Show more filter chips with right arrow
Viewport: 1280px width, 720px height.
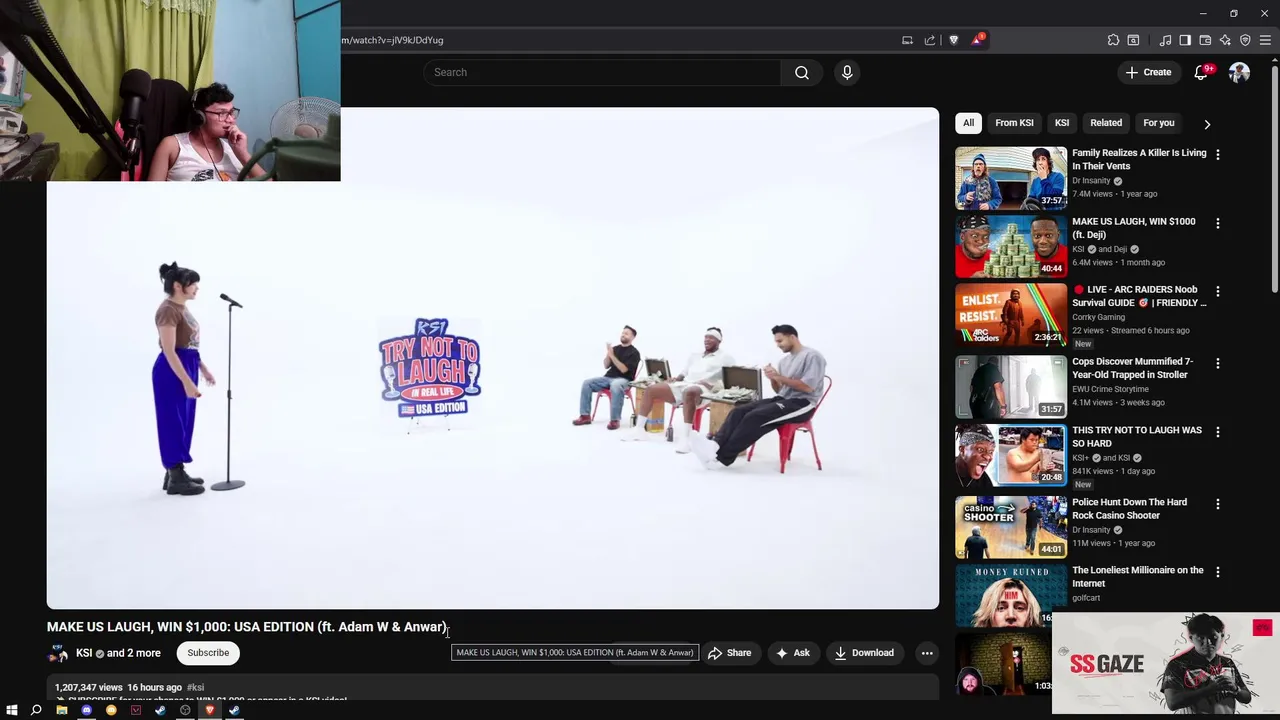click(x=1207, y=124)
